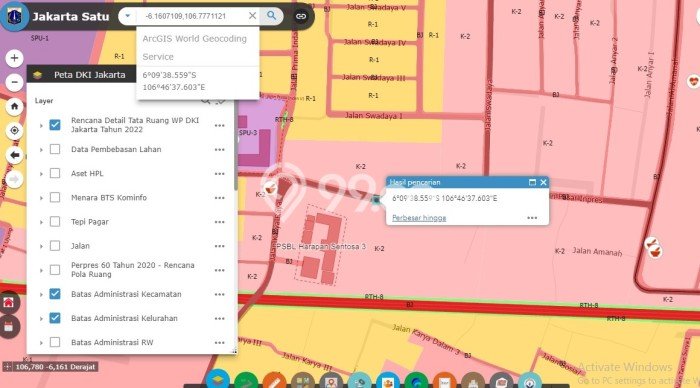Screen dimensions: 700x388
Task: Click the PSBL Harapan Sentosa 3 label
Action: (321, 246)
